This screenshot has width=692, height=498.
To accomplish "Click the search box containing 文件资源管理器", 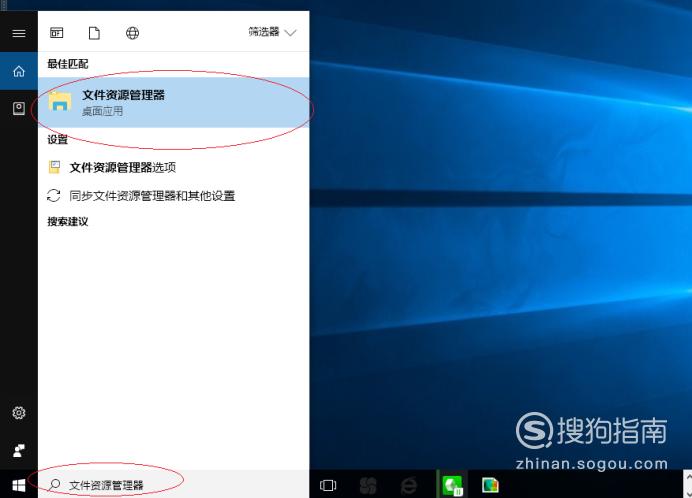I will point(173,484).
